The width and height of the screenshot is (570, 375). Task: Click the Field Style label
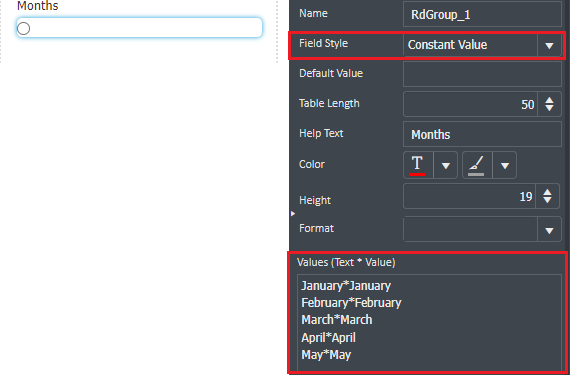[324, 43]
